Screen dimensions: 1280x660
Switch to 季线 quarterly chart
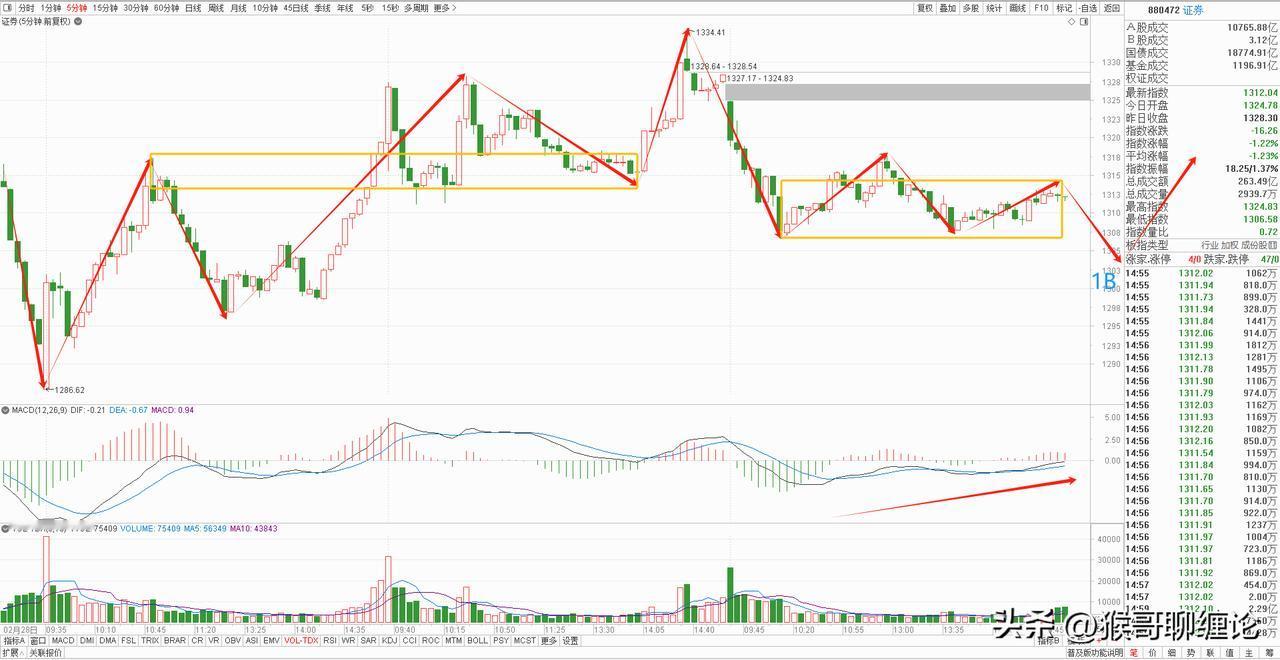(322, 8)
